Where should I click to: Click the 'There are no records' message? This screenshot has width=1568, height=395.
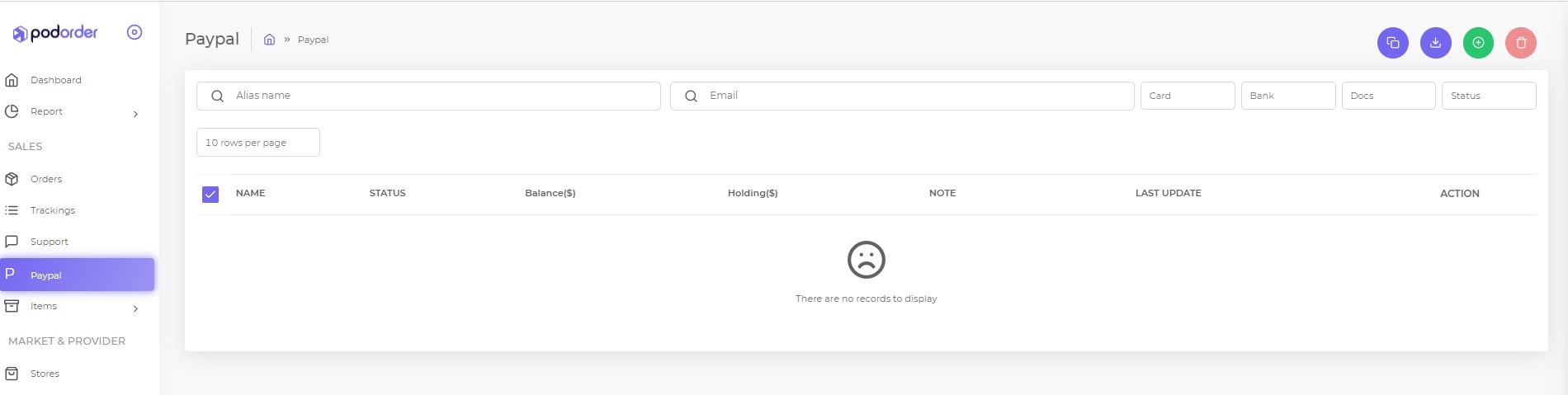click(867, 299)
